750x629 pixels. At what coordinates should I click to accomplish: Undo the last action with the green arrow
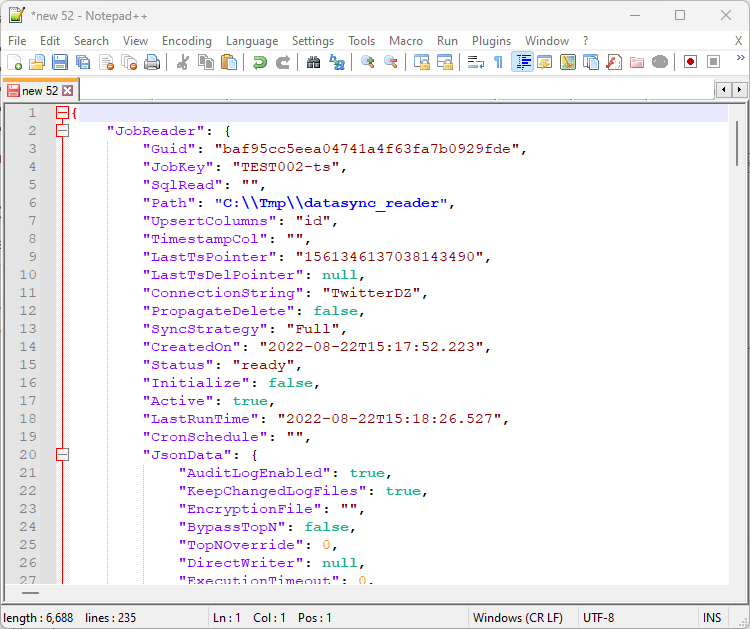(260, 62)
